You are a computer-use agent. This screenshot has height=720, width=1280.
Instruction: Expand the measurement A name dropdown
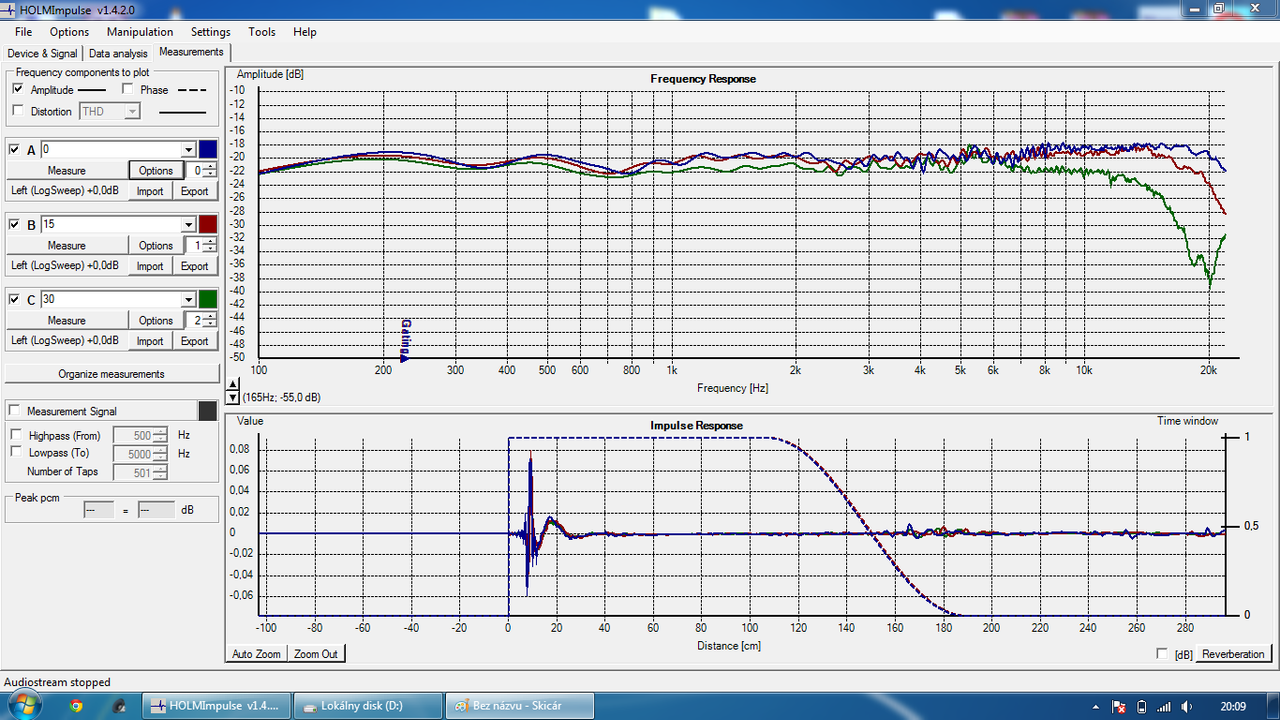point(188,149)
